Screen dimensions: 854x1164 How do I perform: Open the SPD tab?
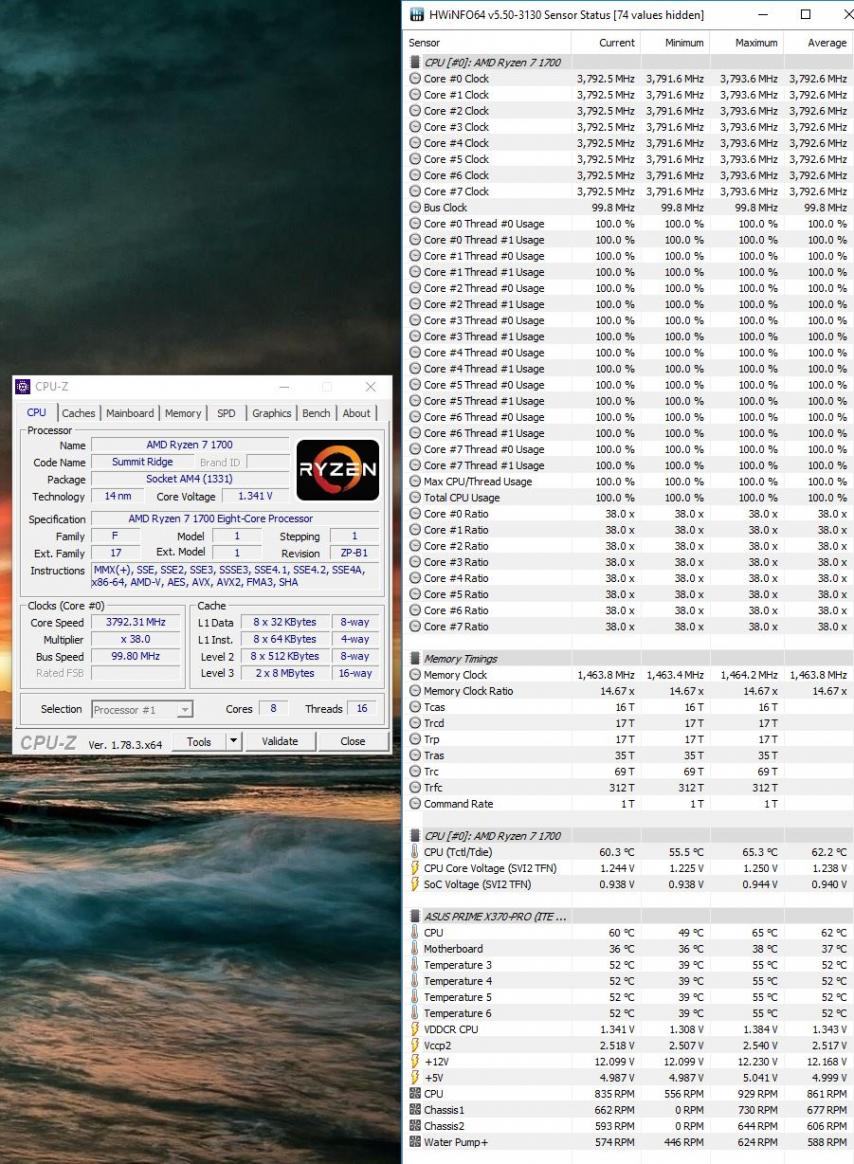[226, 413]
